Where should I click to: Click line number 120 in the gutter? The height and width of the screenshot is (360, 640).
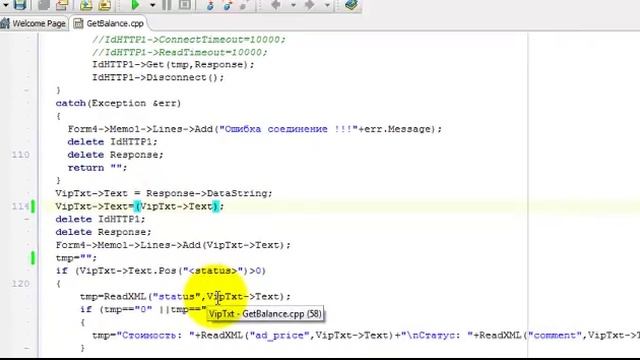(x=20, y=284)
